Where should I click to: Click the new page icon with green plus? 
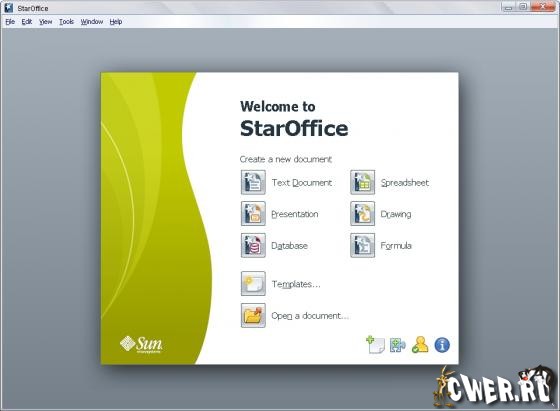tap(375, 345)
